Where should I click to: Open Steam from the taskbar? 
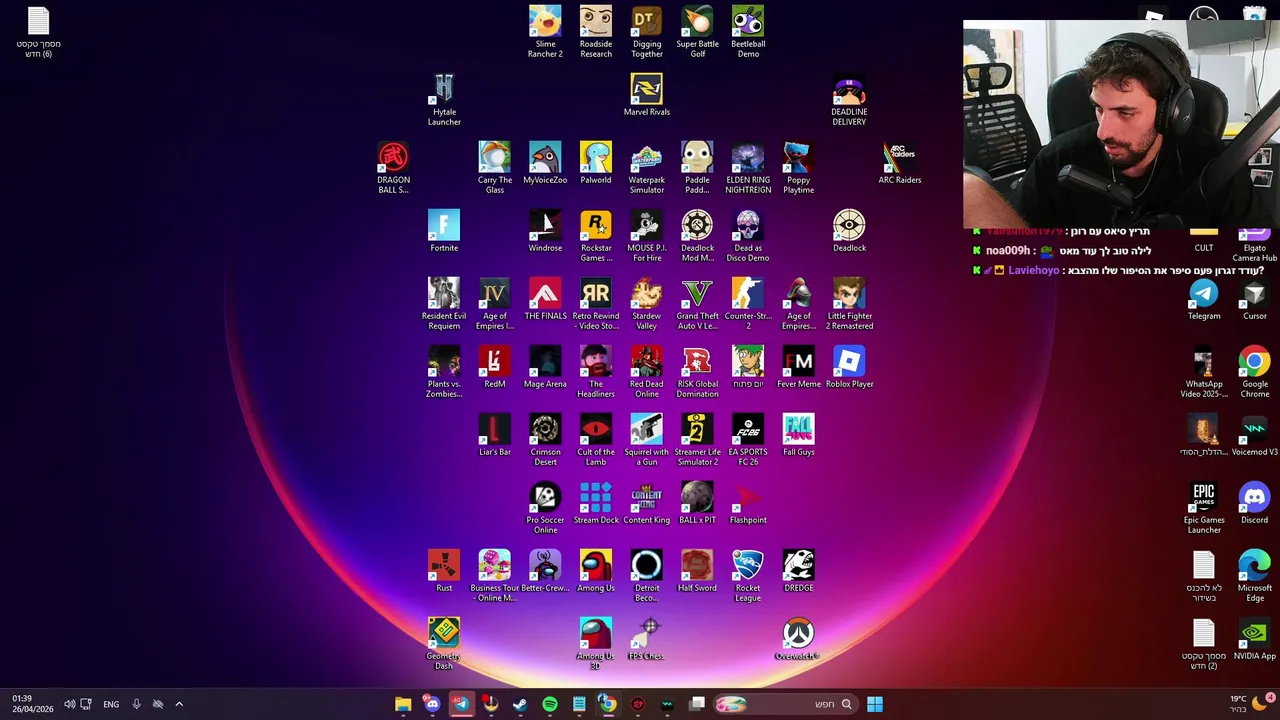coord(520,704)
